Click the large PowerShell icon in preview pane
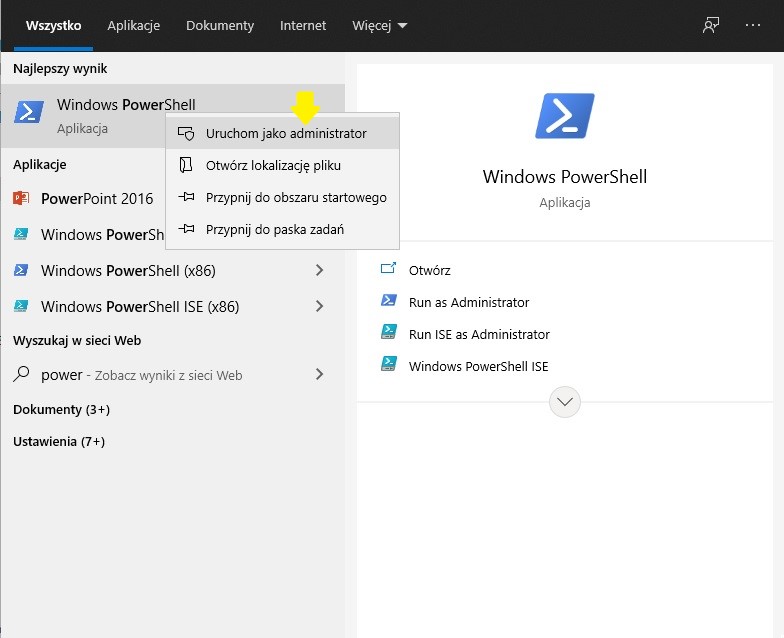This screenshot has height=638, width=784. (565, 116)
